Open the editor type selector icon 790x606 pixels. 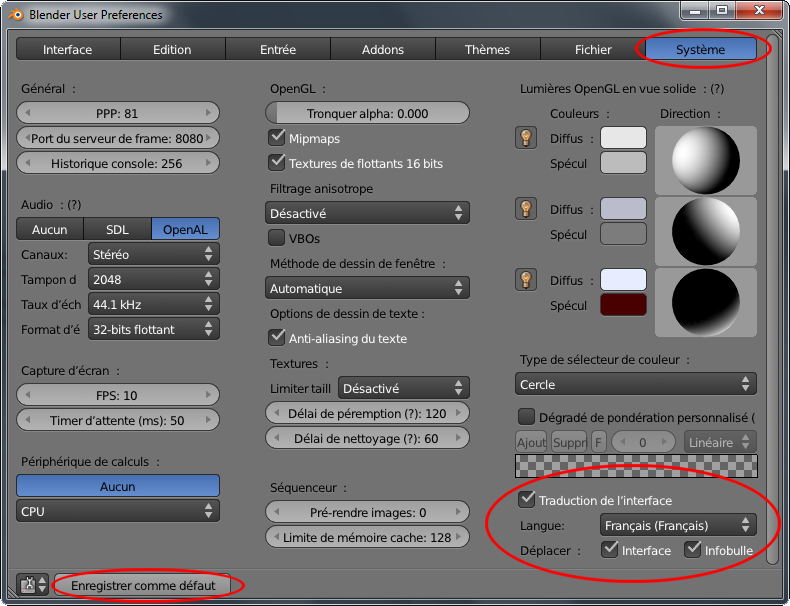click(33, 585)
